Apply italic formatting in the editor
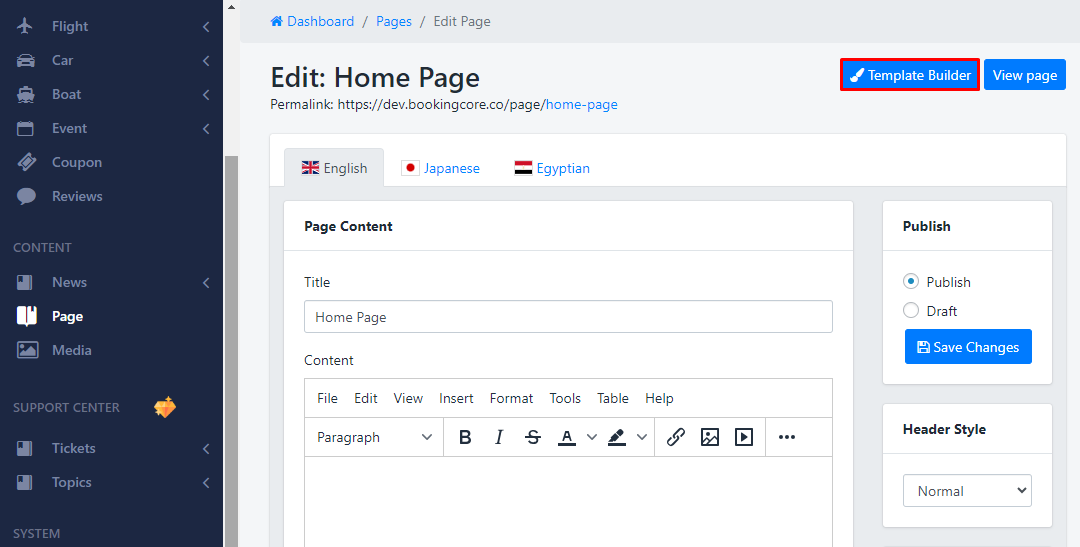1080x547 pixels. coord(499,437)
